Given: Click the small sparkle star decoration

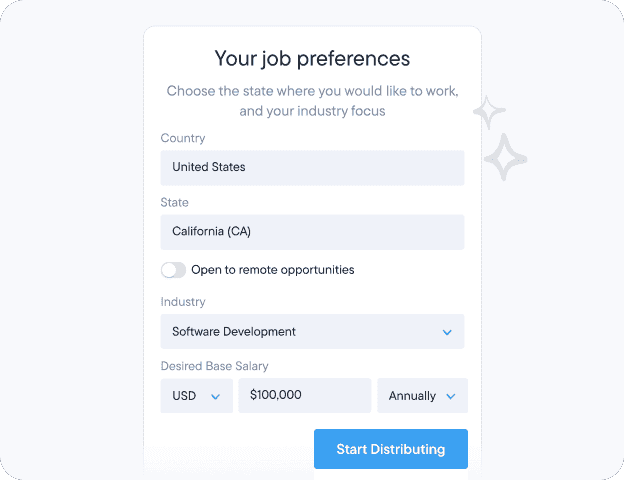Looking at the screenshot, I should coord(489,112).
